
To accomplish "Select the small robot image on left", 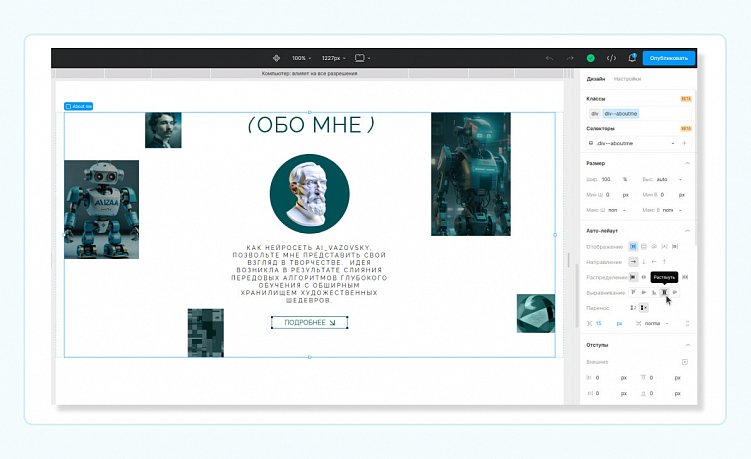I will coord(102,209).
